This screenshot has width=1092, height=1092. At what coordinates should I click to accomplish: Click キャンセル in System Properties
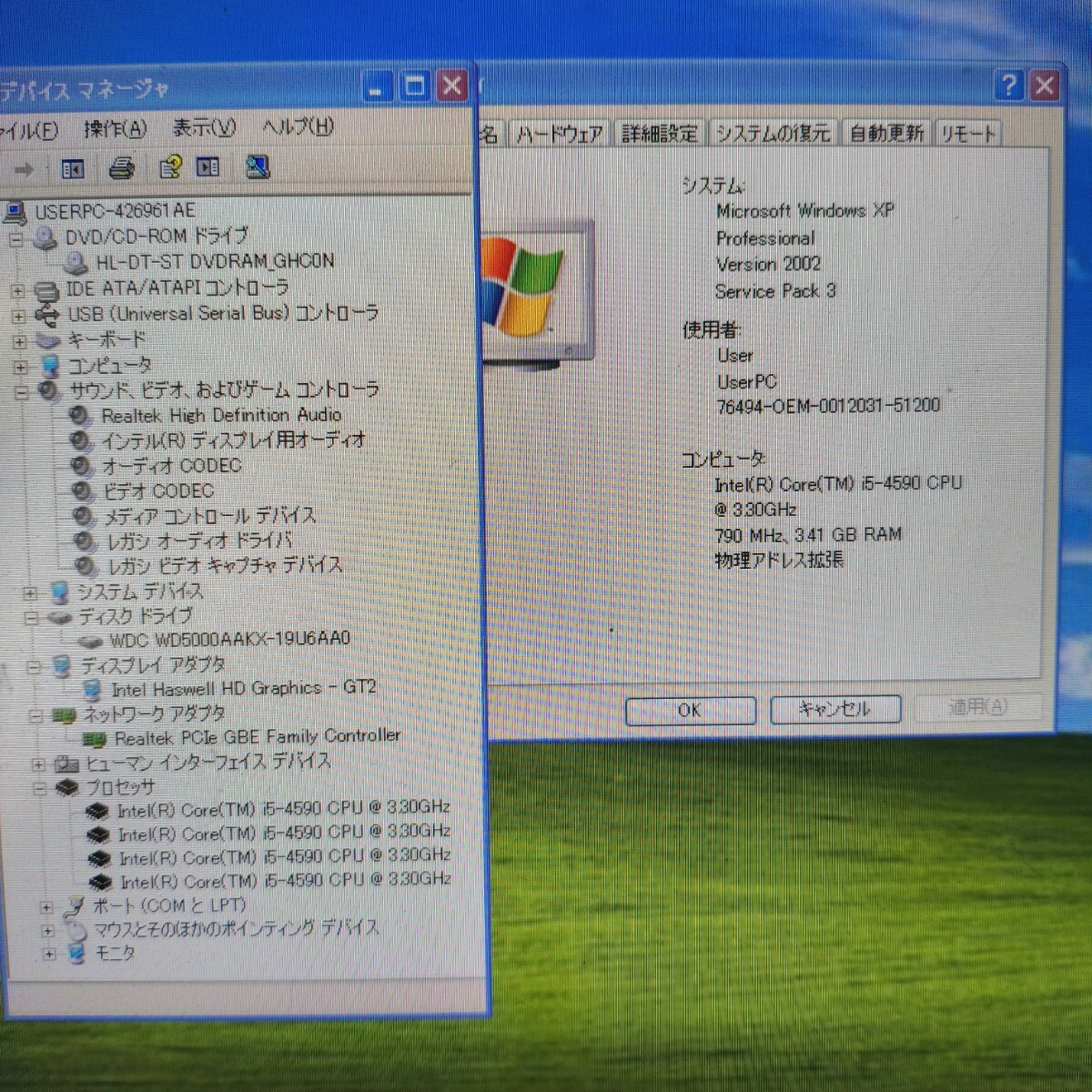[x=834, y=709]
